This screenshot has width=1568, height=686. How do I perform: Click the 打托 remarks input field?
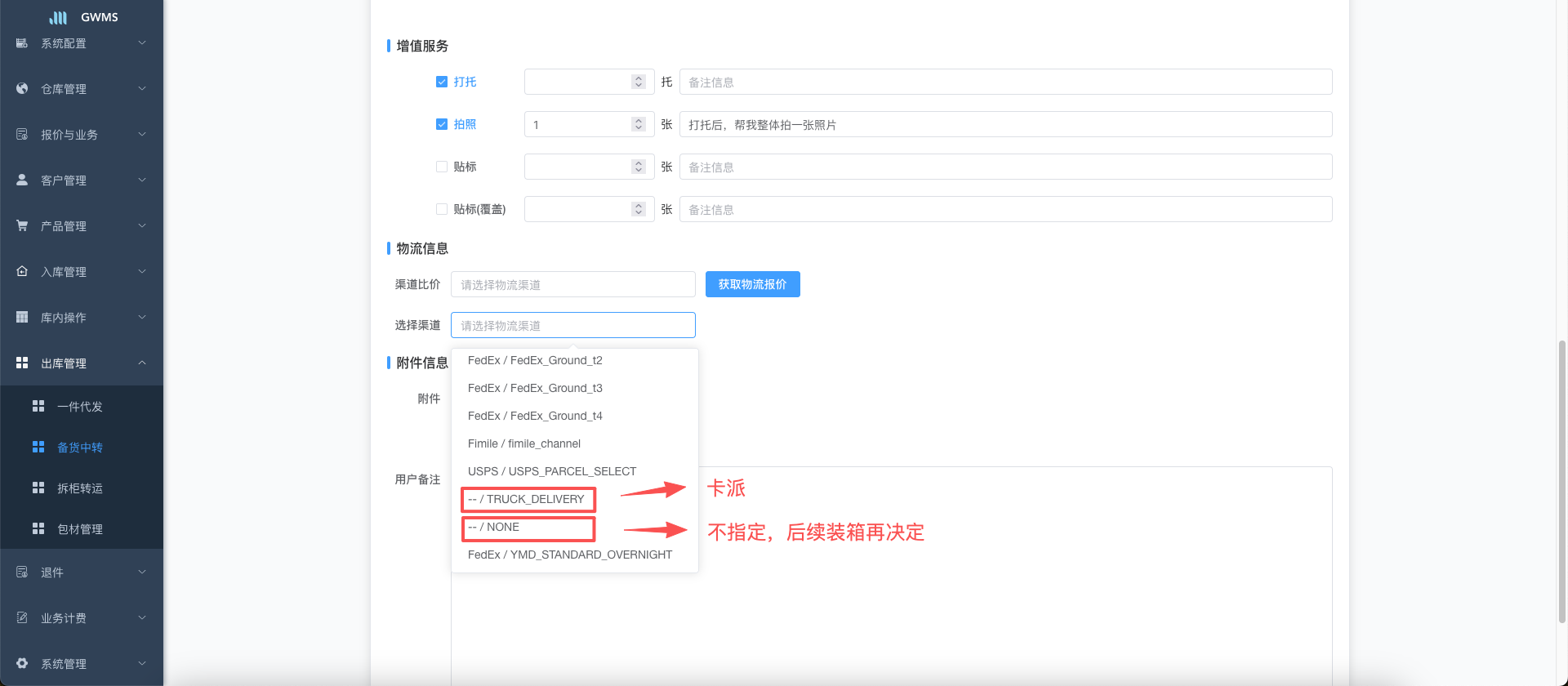click(x=1006, y=82)
